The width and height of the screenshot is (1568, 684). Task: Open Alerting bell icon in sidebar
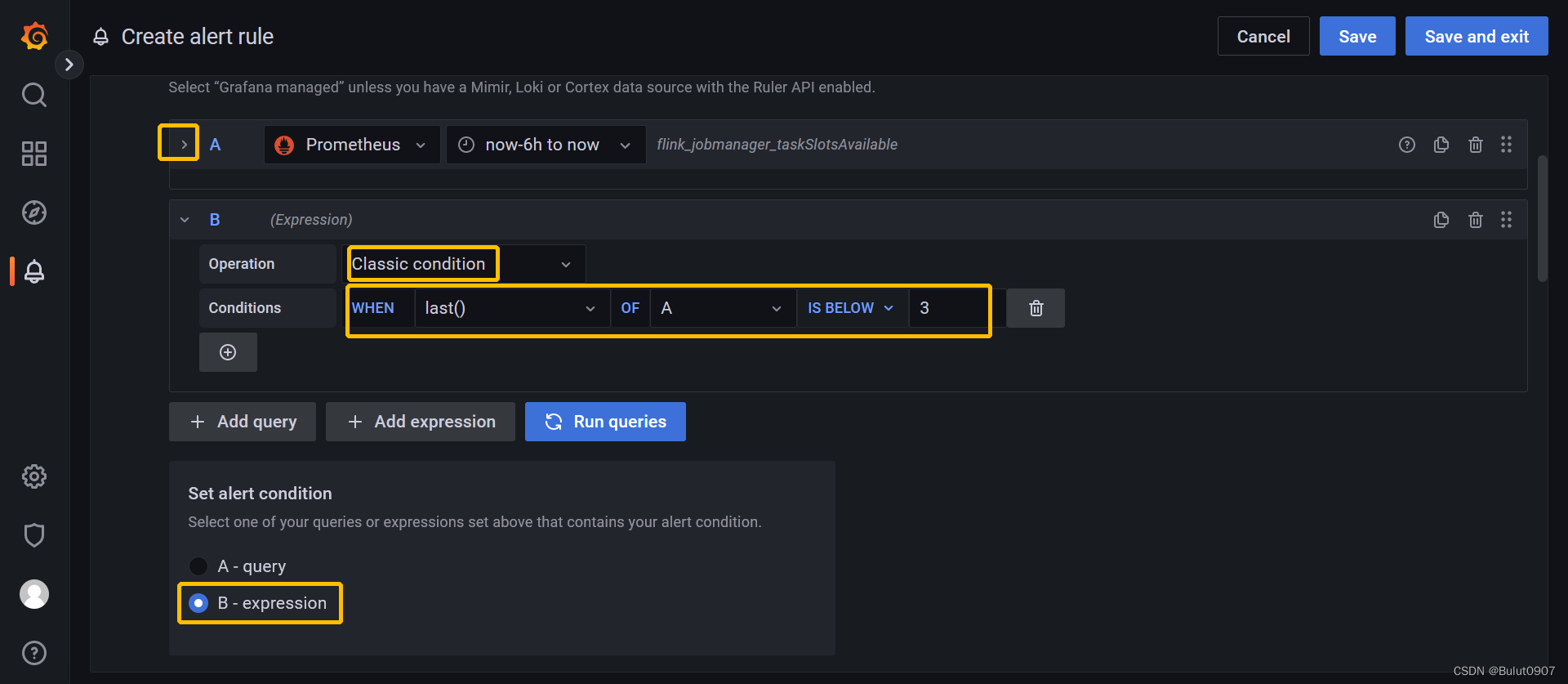(x=34, y=271)
